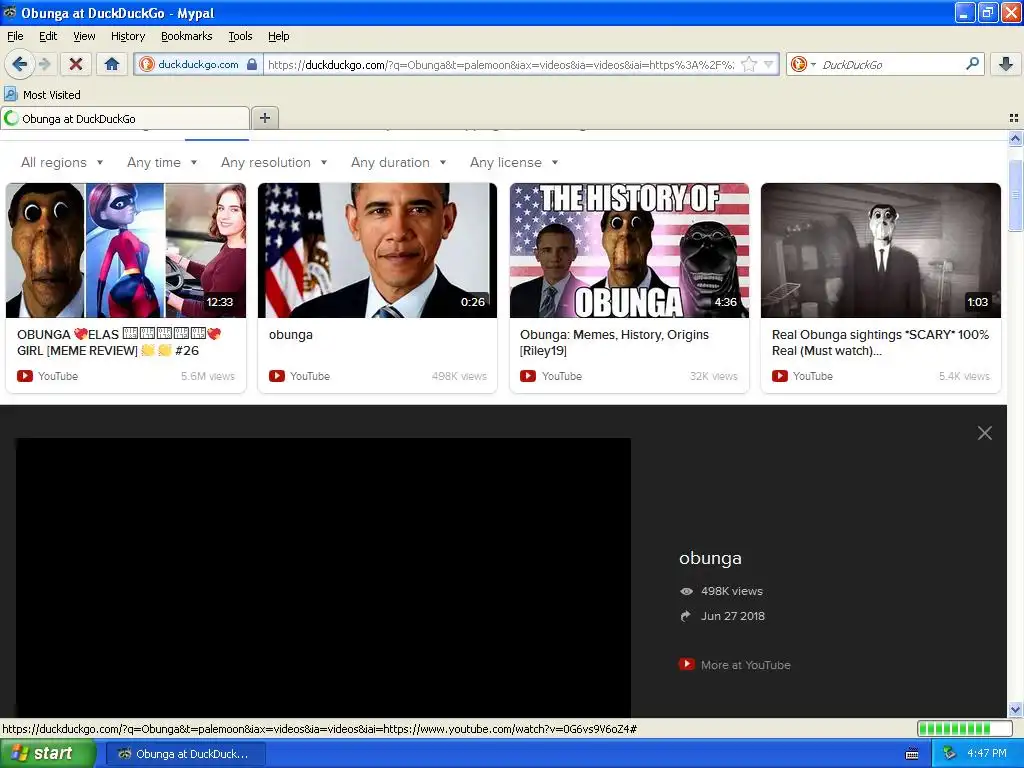Select Obunga at DuckDuck taskbar button
This screenshot has height=768, width=1024.
pyautogui.click(x=185, y=754)
